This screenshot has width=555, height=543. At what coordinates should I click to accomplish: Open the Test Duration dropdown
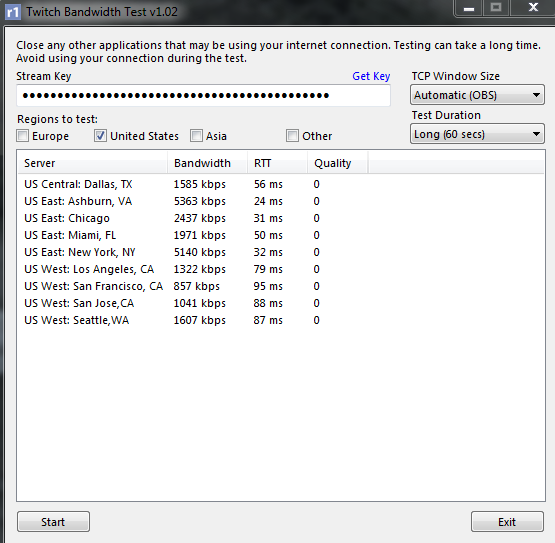(477, 134)
